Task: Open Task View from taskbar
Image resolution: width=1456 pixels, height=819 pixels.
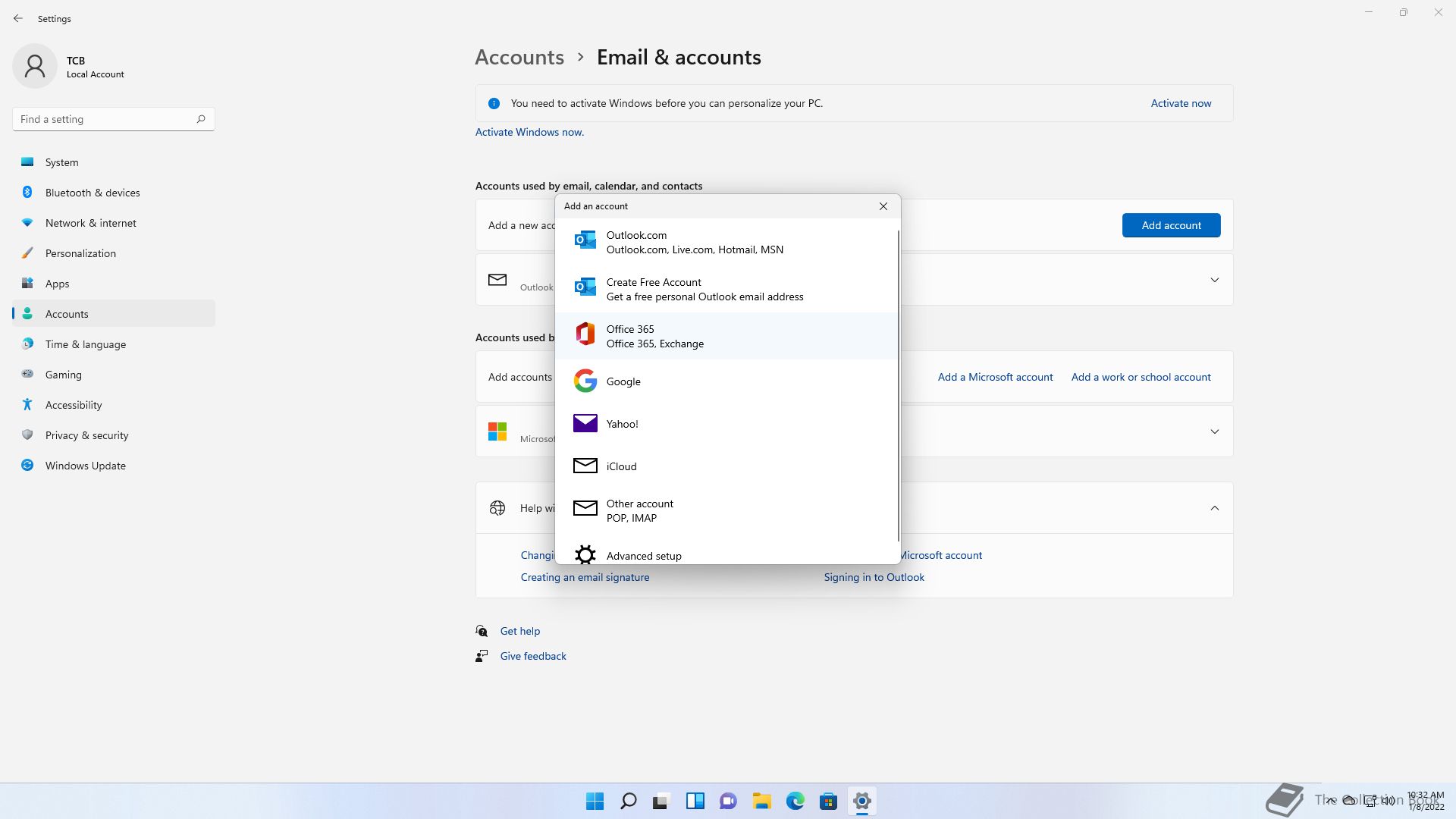Action: coord(662,801)
